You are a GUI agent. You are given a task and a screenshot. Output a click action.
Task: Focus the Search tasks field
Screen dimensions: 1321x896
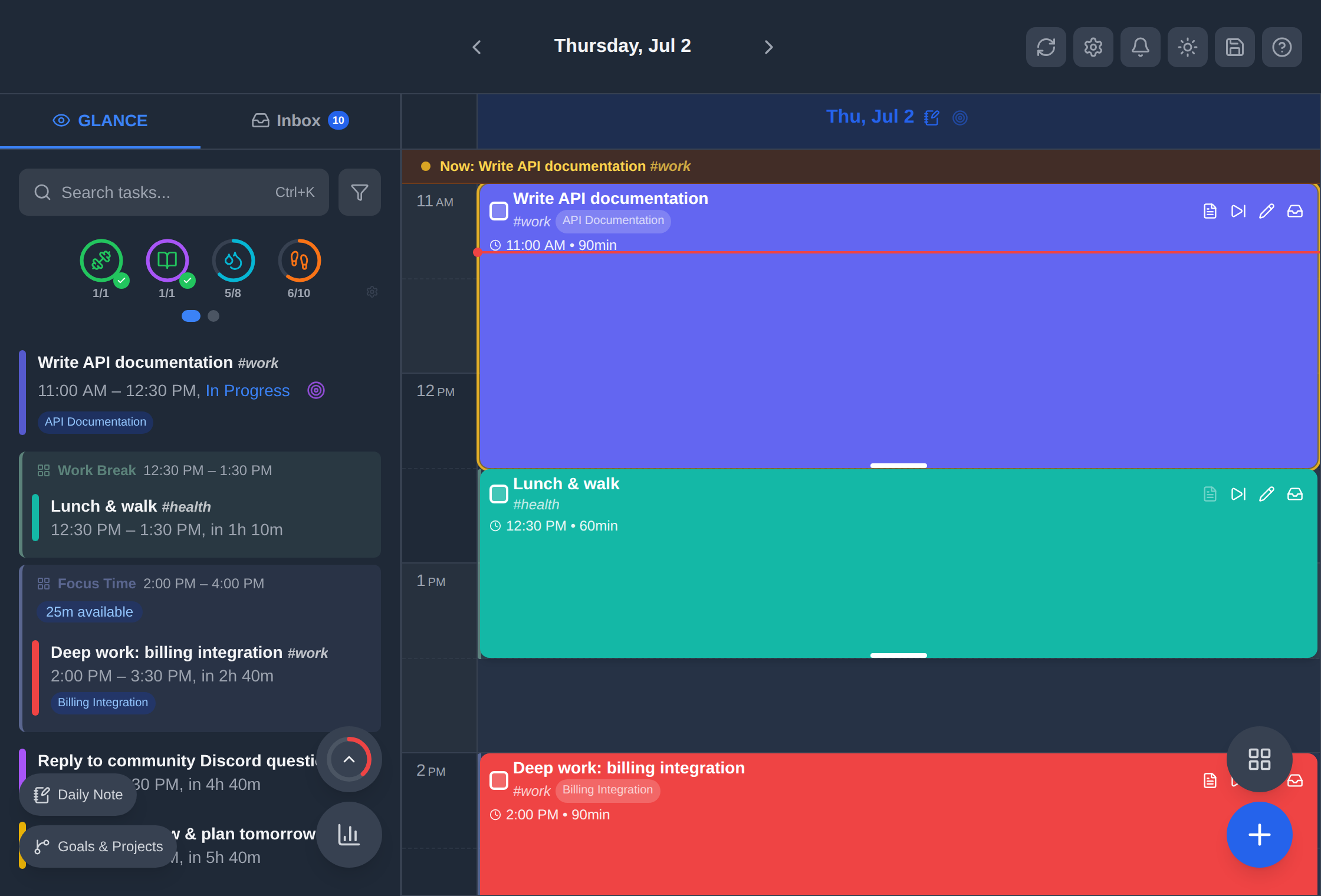point(174,192)
